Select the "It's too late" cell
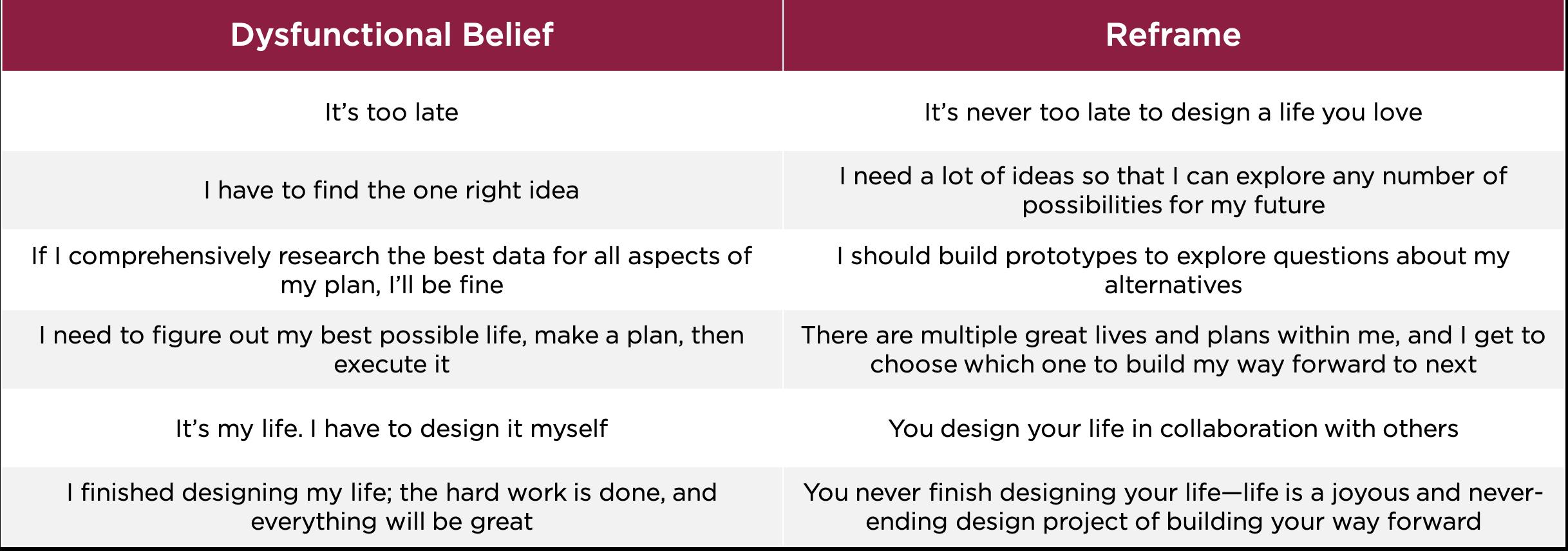The width and height of the screenshot is (1568, 551). tap(392, 112)
